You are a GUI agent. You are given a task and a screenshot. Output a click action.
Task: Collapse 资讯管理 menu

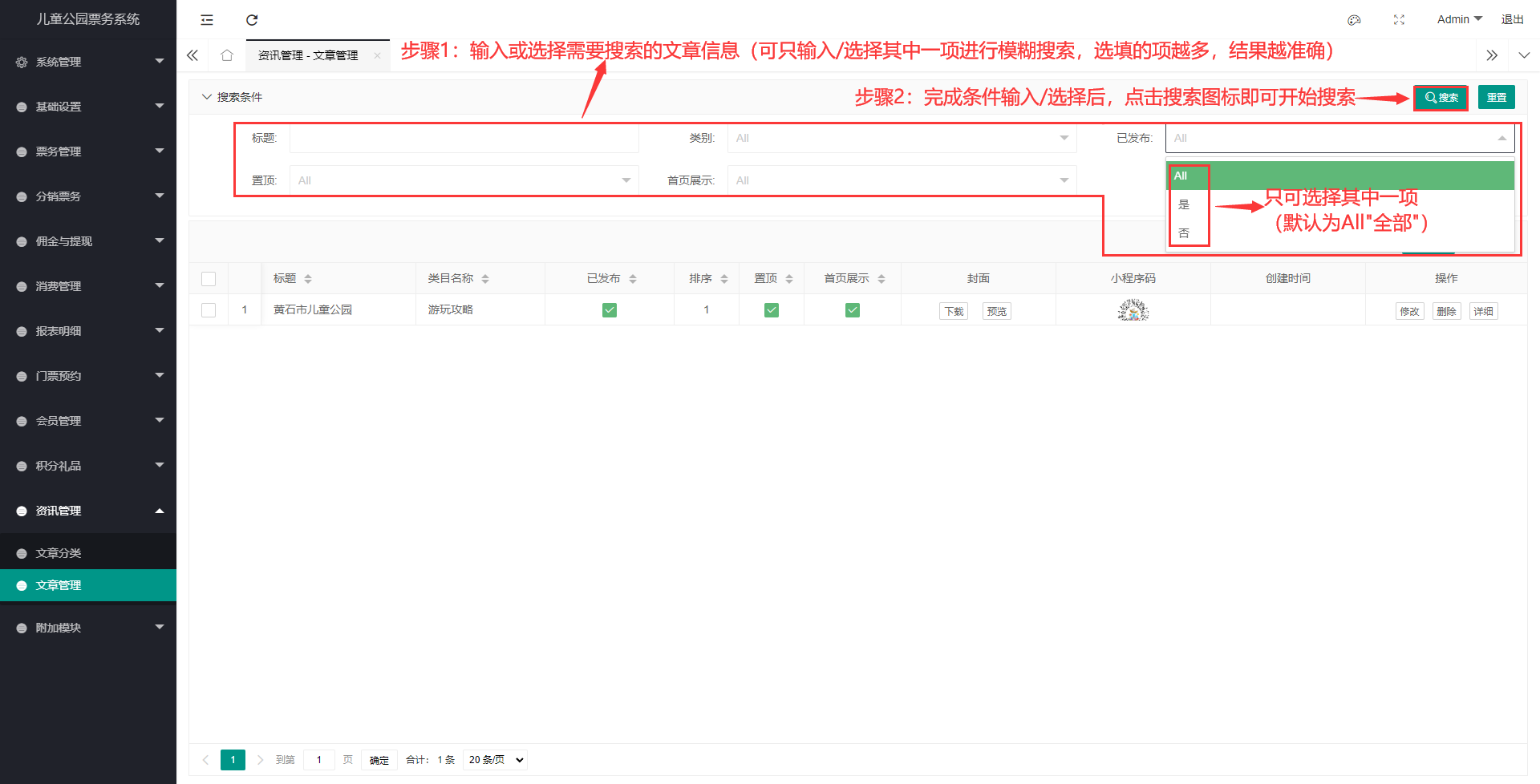(x=88, y=511)
